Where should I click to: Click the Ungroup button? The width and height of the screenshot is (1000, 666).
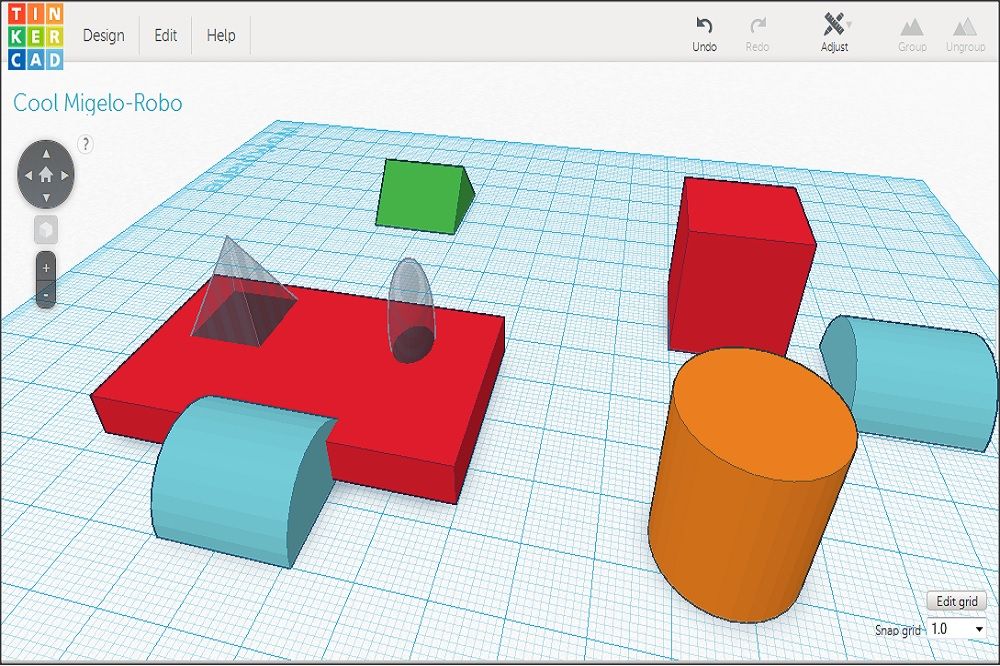tap(965, 34)
